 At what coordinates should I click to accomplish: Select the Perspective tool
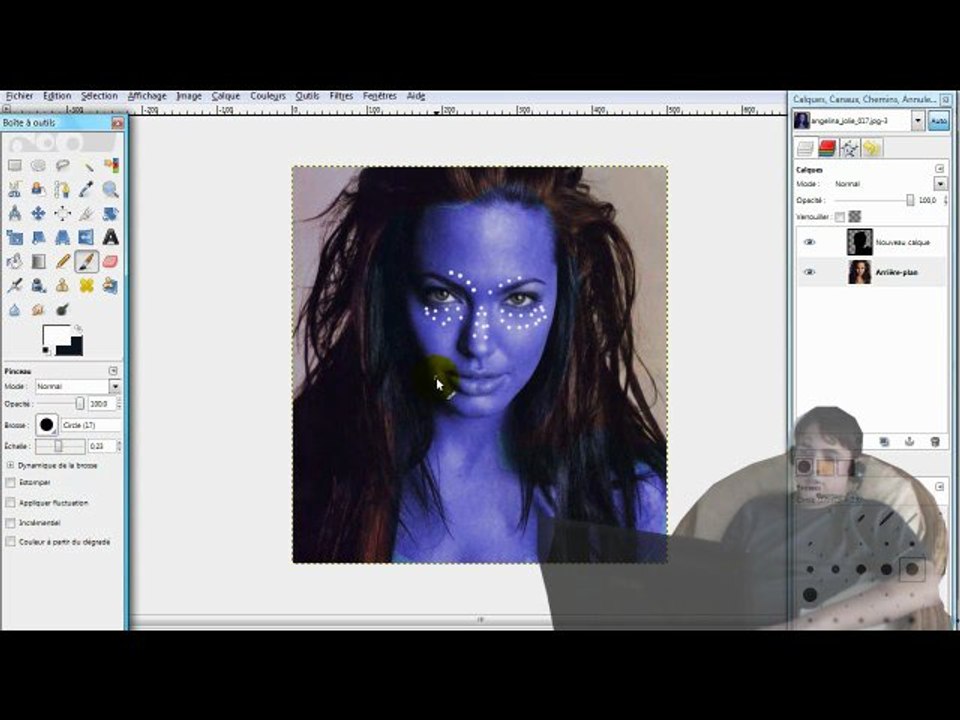(62, 238)
